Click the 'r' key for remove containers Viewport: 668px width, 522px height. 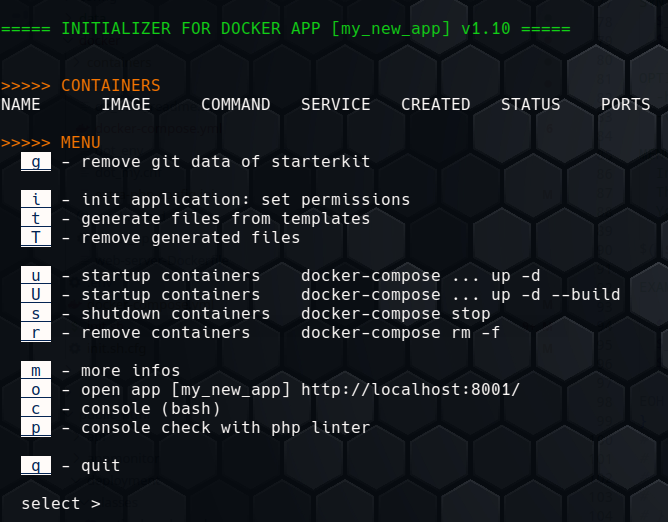[36, 332]
